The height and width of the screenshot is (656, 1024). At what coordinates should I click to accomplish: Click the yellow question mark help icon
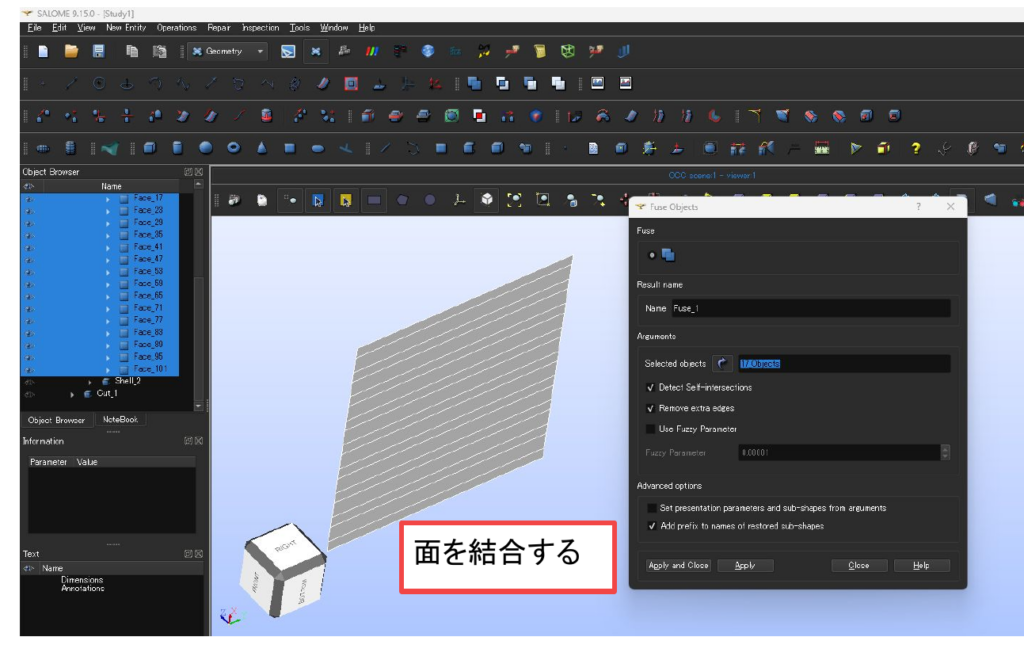914,148
